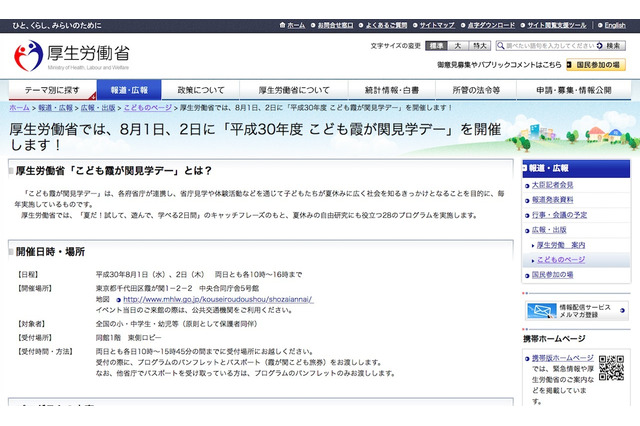Open 厚生労働 案内 sidebar sub-link
This screenshot has height=426, width=640.
coord(561,245)
